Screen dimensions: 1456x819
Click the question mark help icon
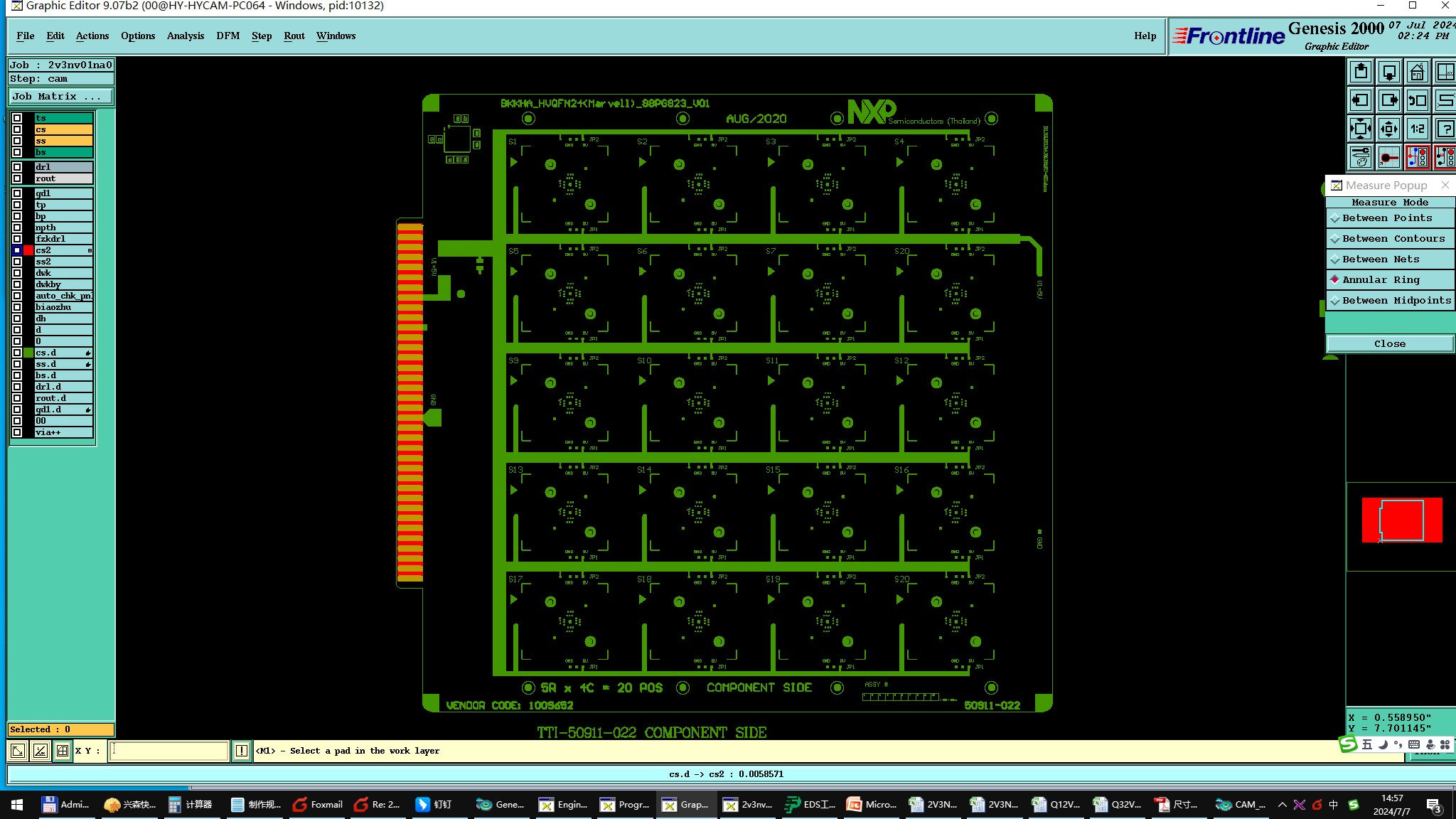pos(1445,129)
